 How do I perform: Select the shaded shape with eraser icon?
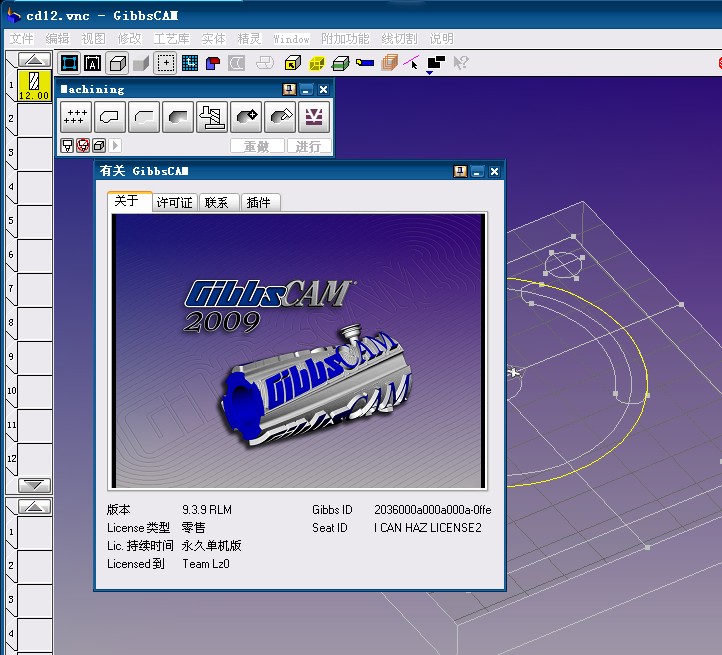point(280,117)
